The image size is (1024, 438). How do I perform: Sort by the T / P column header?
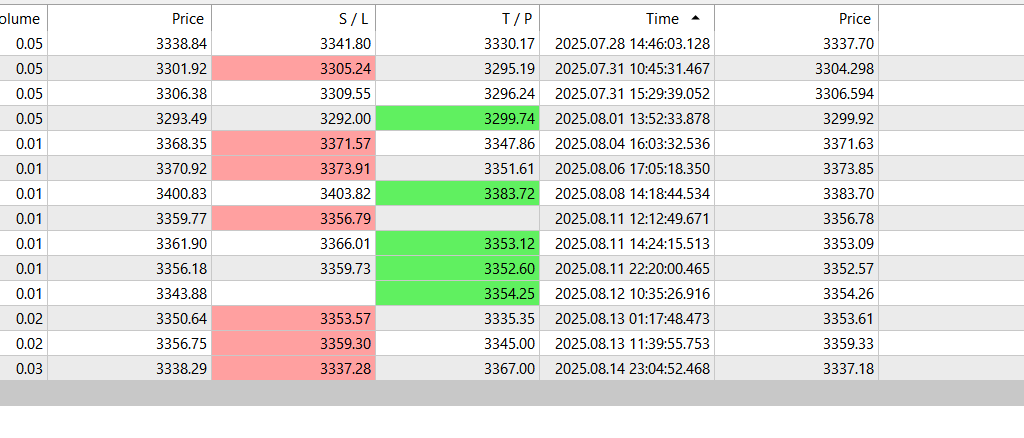click(x=519, y=18)
